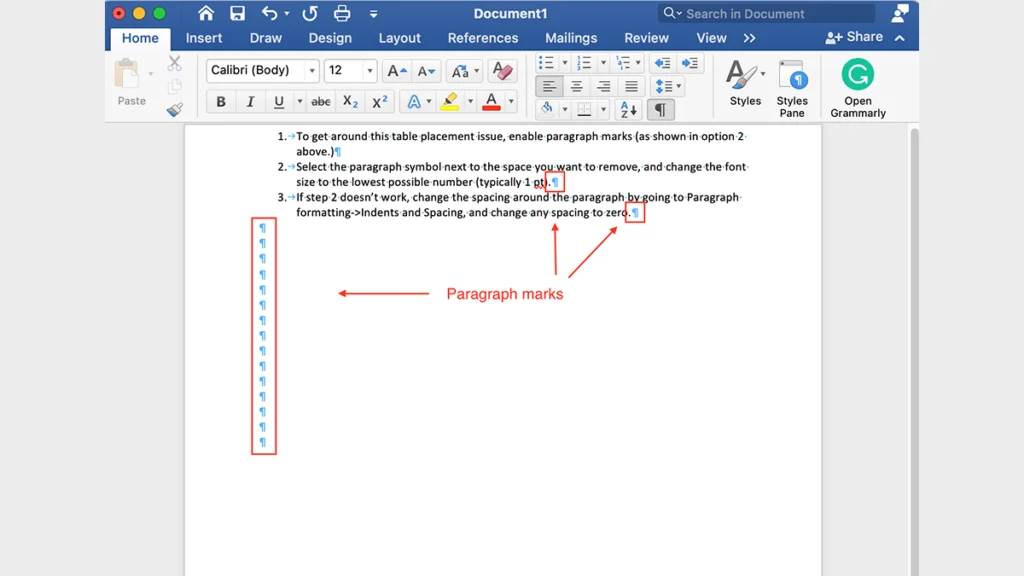Select the Format Painter brush
The height and width of the screenshot is (576, 1024).
[174, 109]
